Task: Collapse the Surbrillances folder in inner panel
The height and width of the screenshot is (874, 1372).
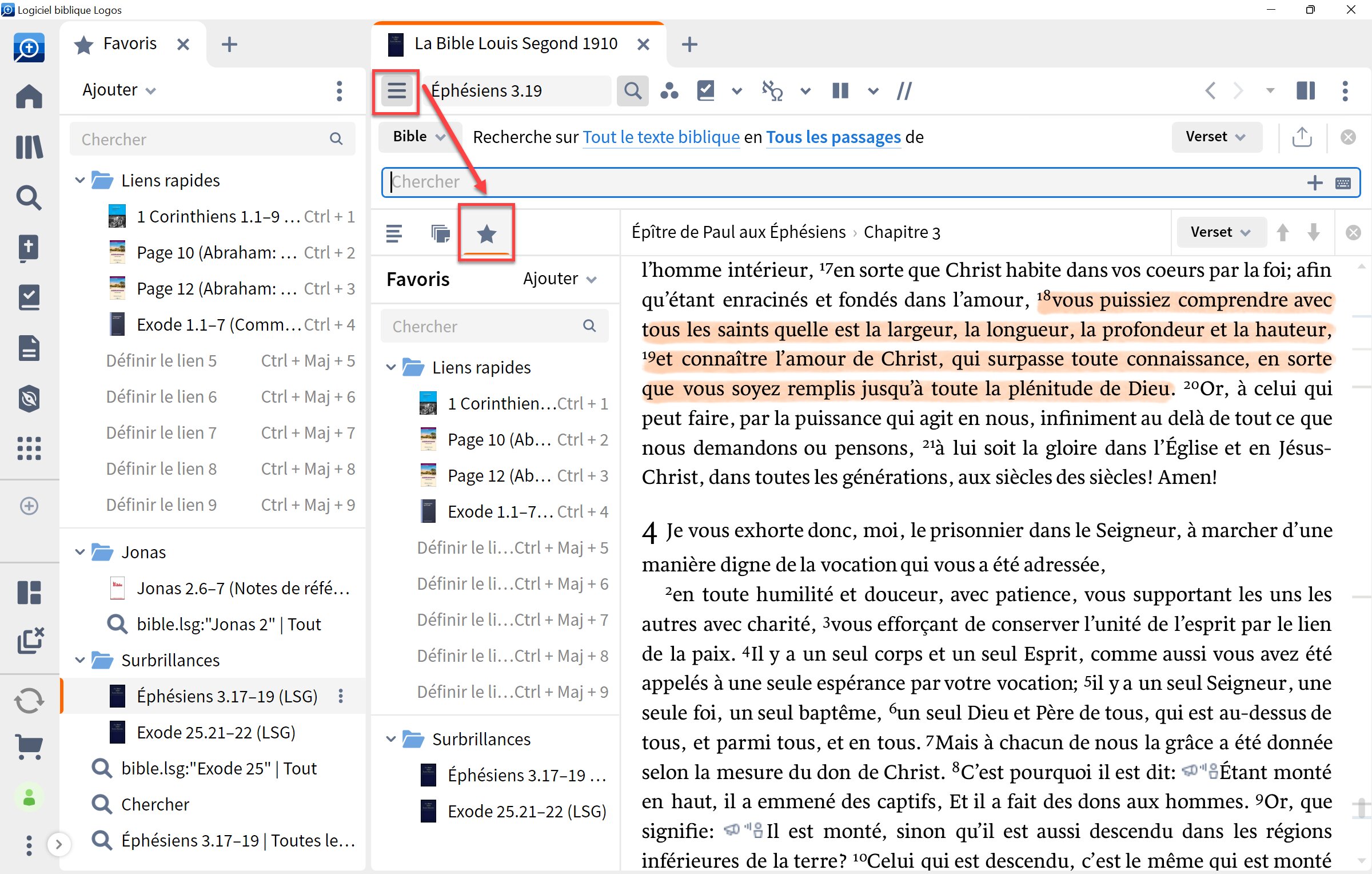Action: pos(391,740)
